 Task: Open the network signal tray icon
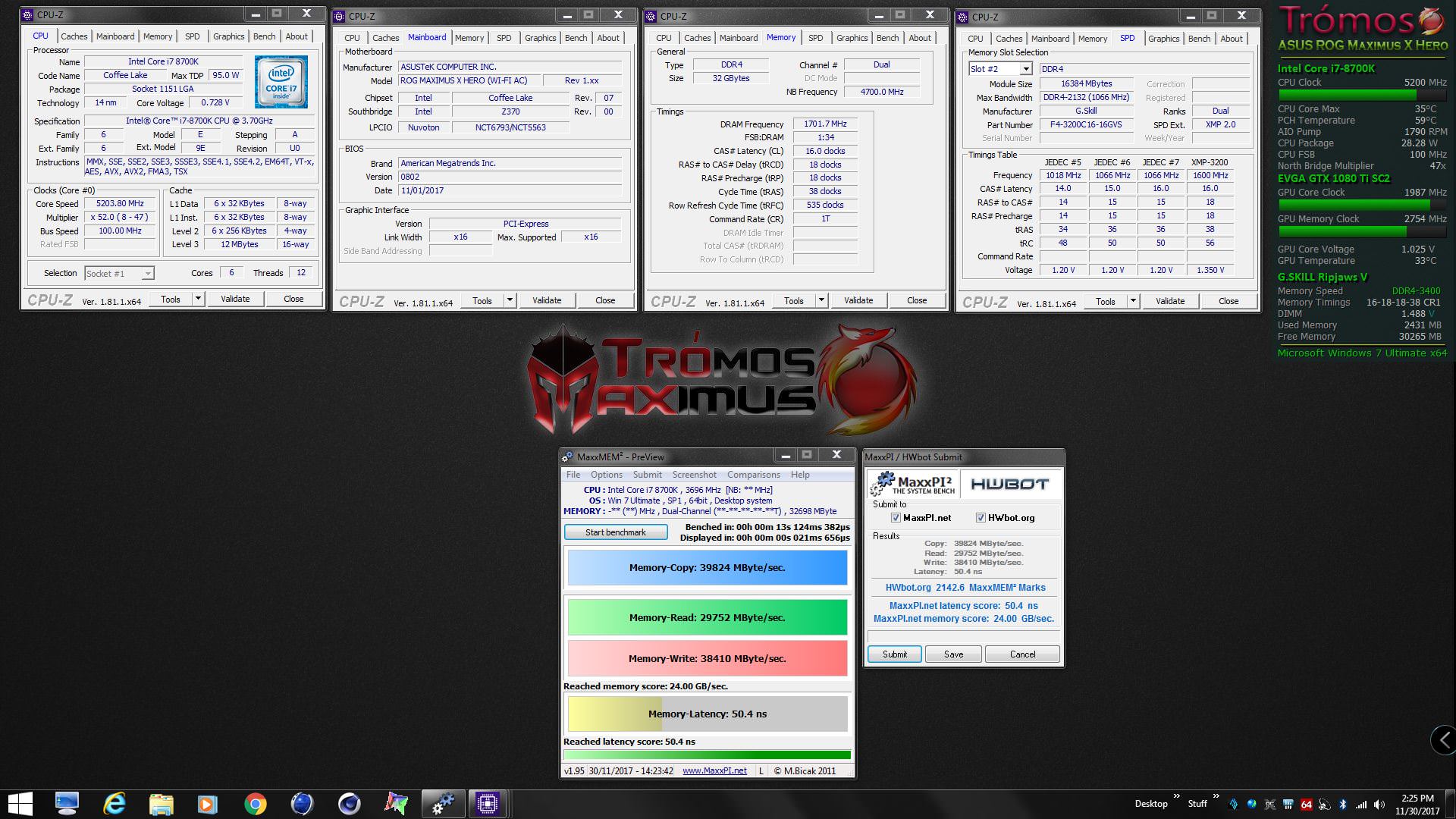1361,805
